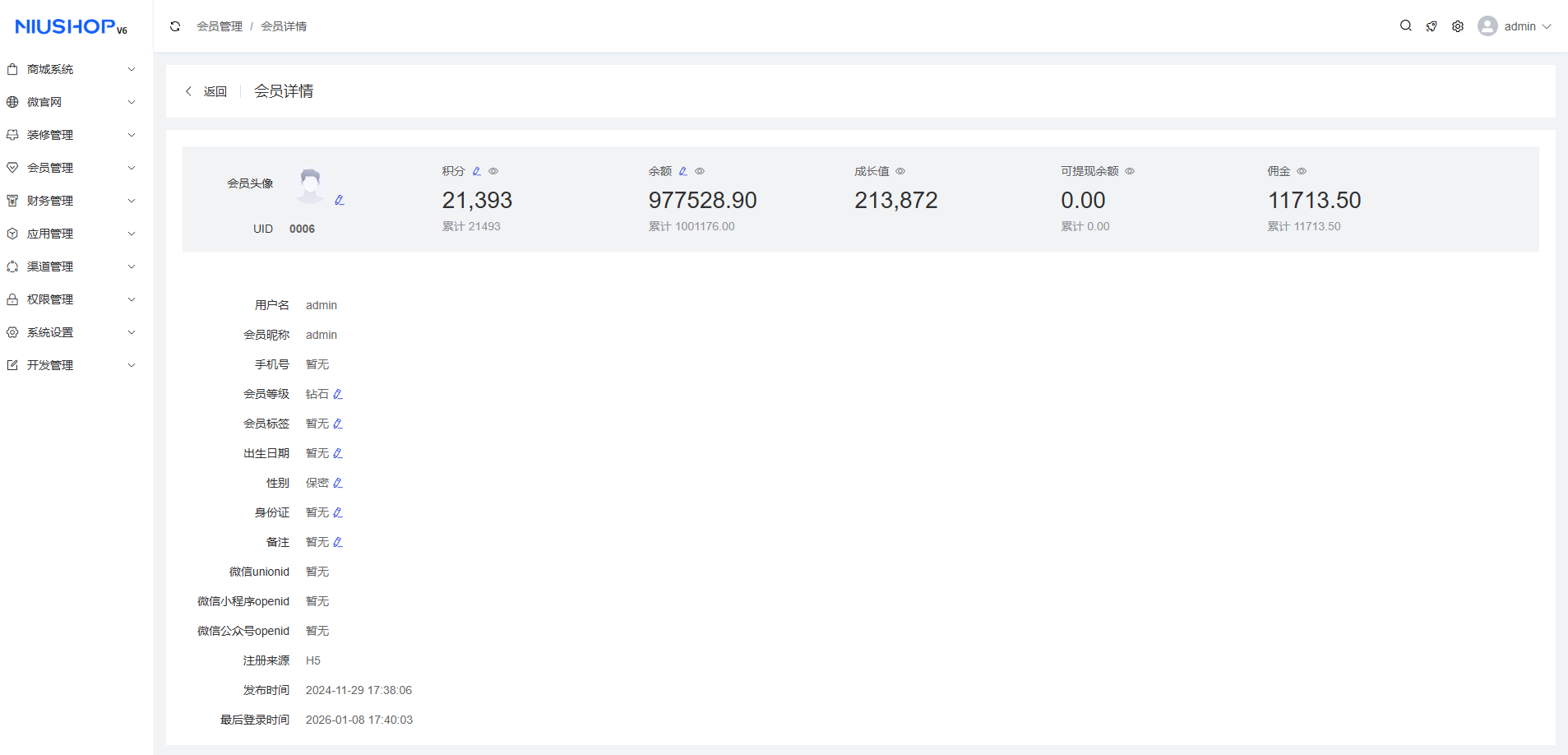Open the 系统设置 menu item

(71, 332)
